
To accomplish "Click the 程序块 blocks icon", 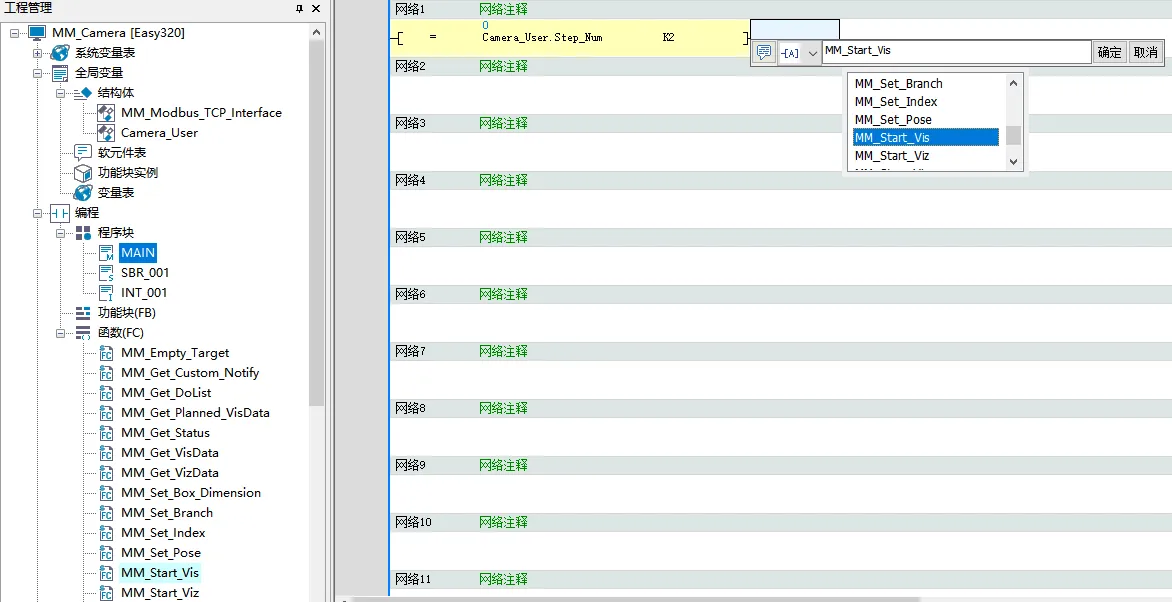I will click(x=83, y=233).
